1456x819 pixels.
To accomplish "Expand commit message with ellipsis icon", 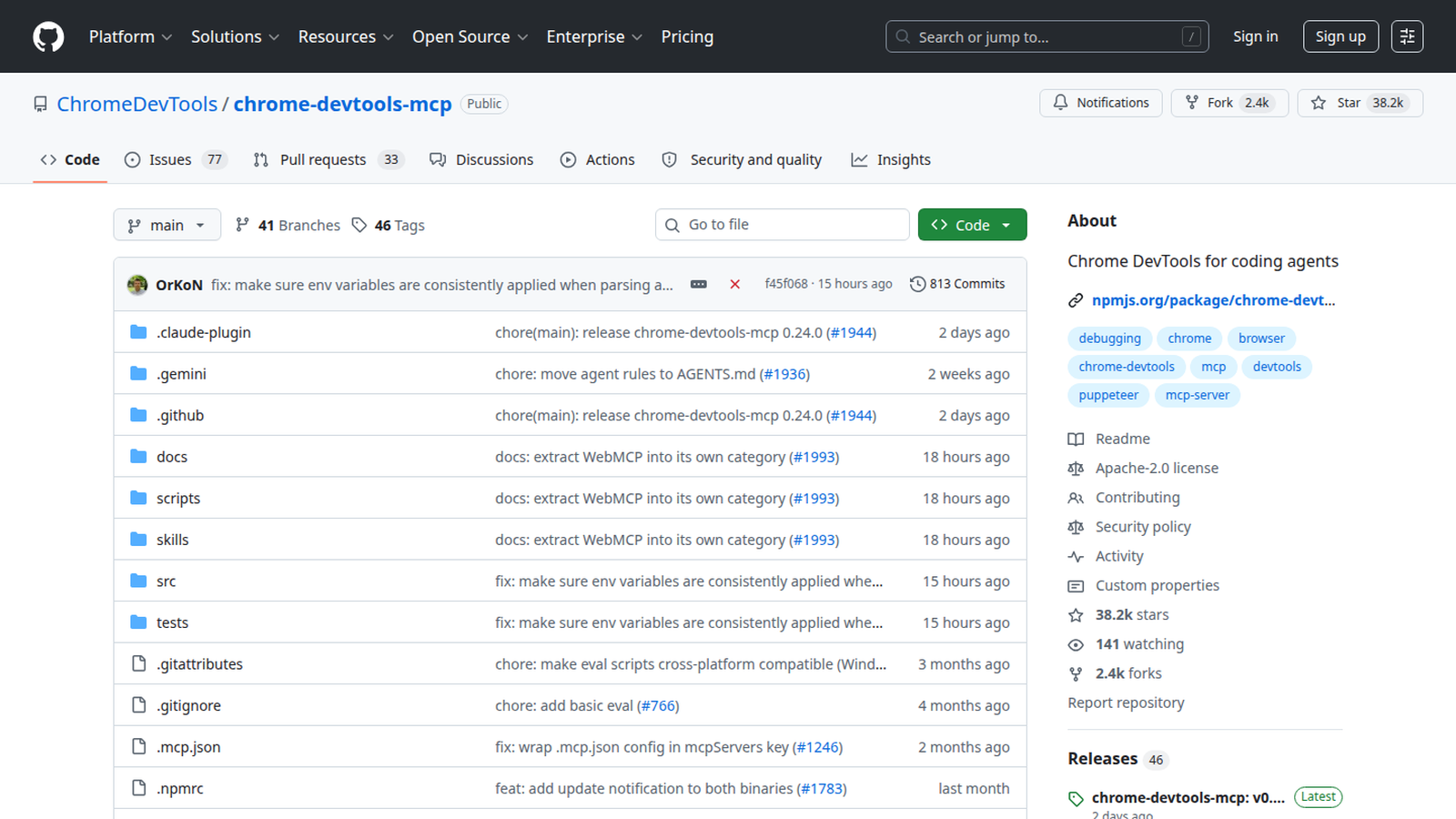I will click(699, 284).
